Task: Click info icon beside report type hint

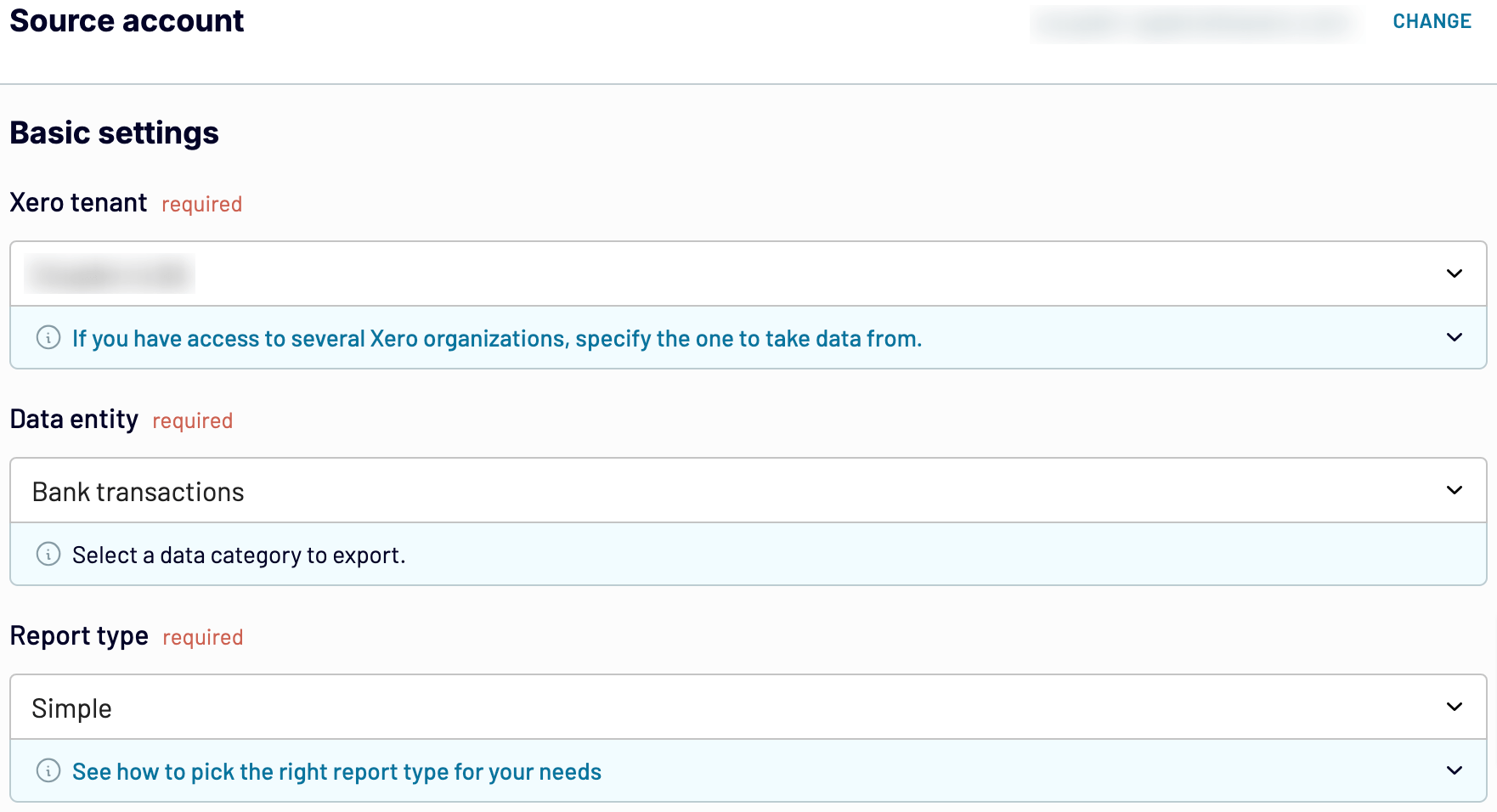Action: (48, 770)
